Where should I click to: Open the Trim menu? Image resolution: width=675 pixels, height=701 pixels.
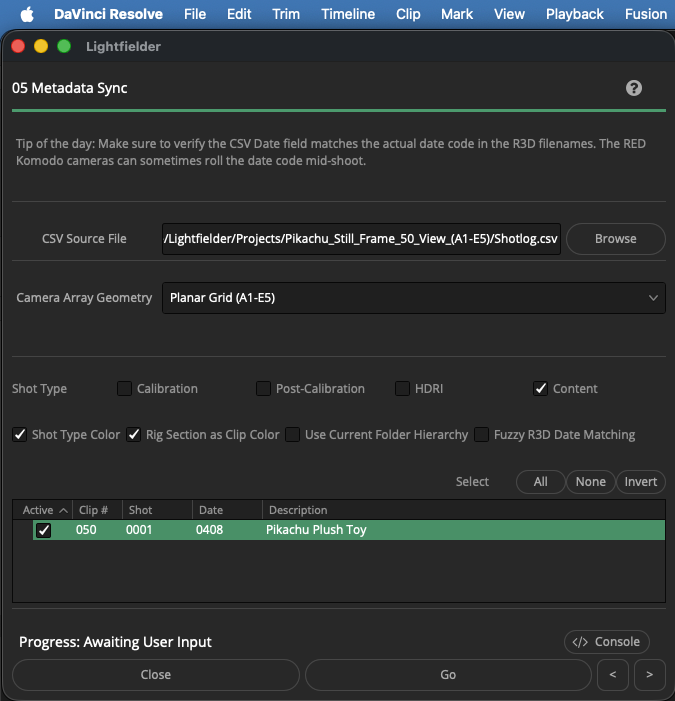tap(286, 14)
